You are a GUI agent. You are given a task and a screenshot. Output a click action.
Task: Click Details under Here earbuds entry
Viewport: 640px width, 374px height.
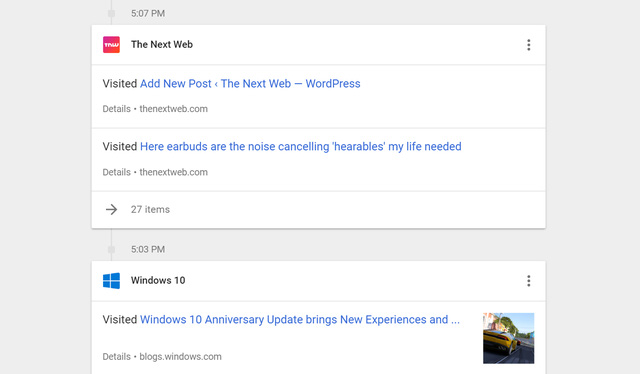tap(116, 172)
